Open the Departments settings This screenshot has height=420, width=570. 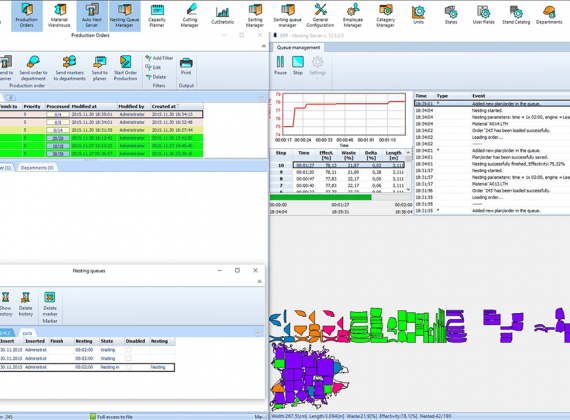[x=549, y=15]
